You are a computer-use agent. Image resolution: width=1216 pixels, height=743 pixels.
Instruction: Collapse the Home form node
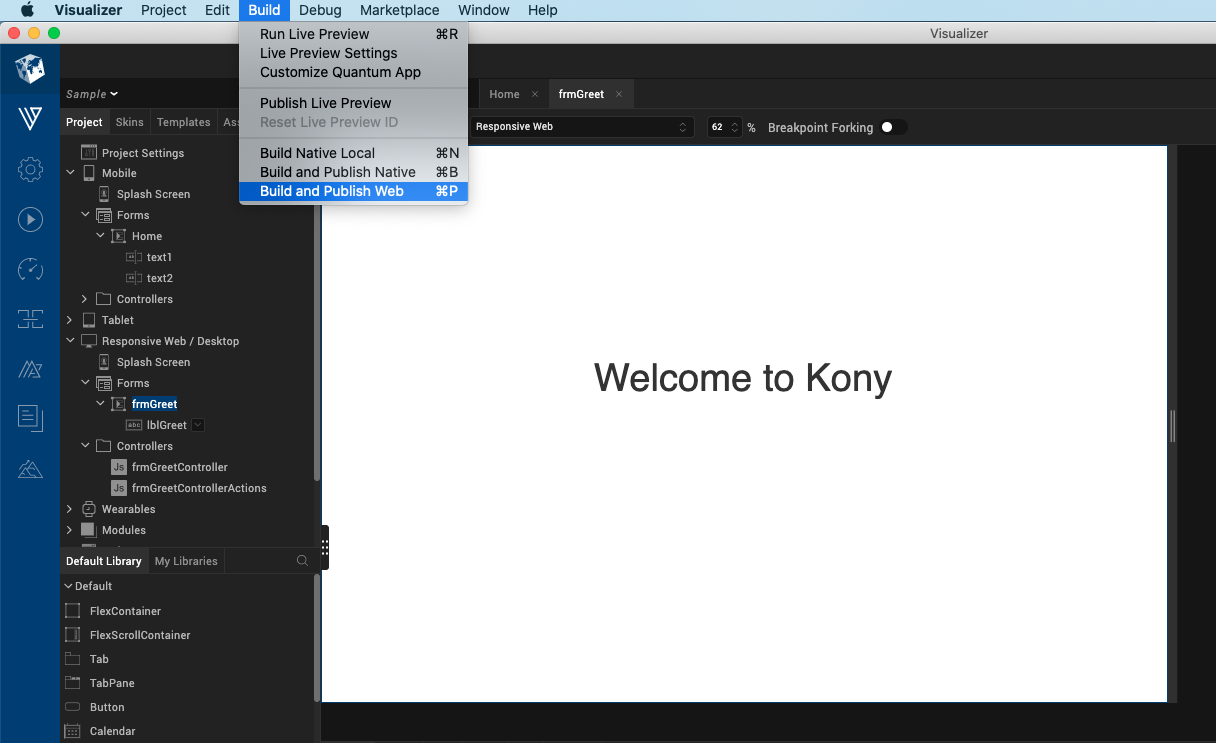[x=100, y=236]
